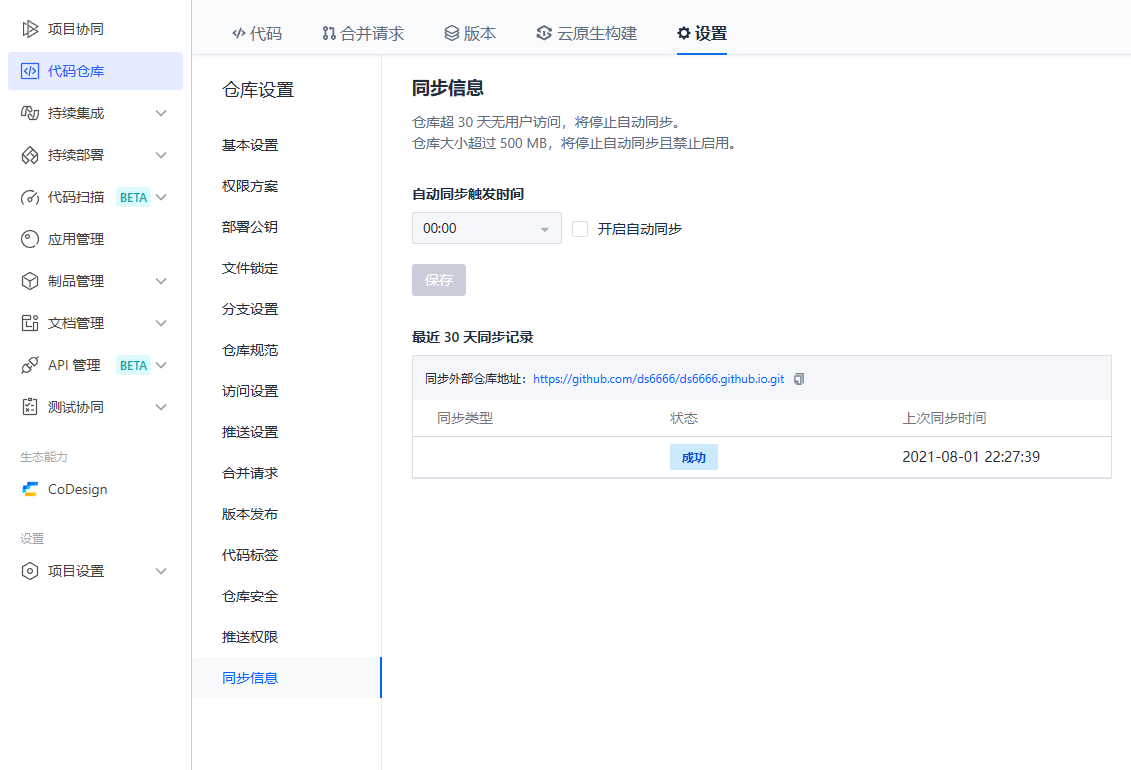The image size is (1131, 770).
Task: Expand the 文档管理 menu chevron
Action: [x=162, y=323]
